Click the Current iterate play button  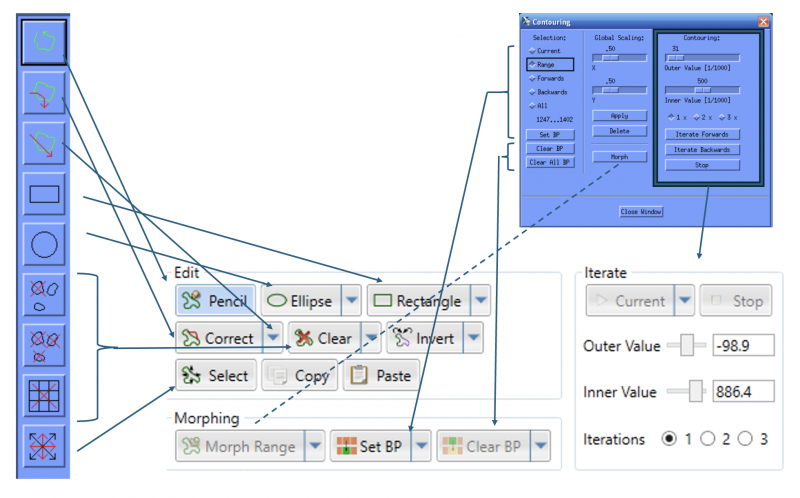click(x=631, y=301)
